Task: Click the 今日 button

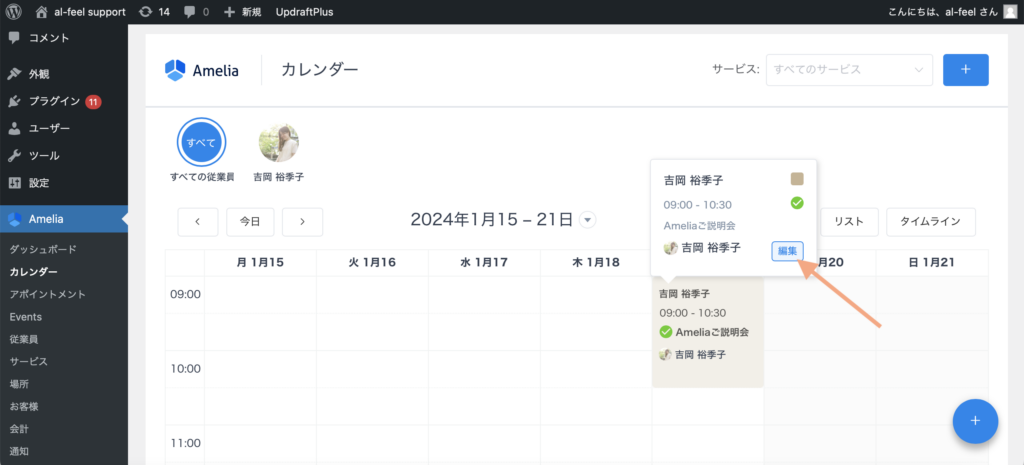Action: tap(250, 221)
